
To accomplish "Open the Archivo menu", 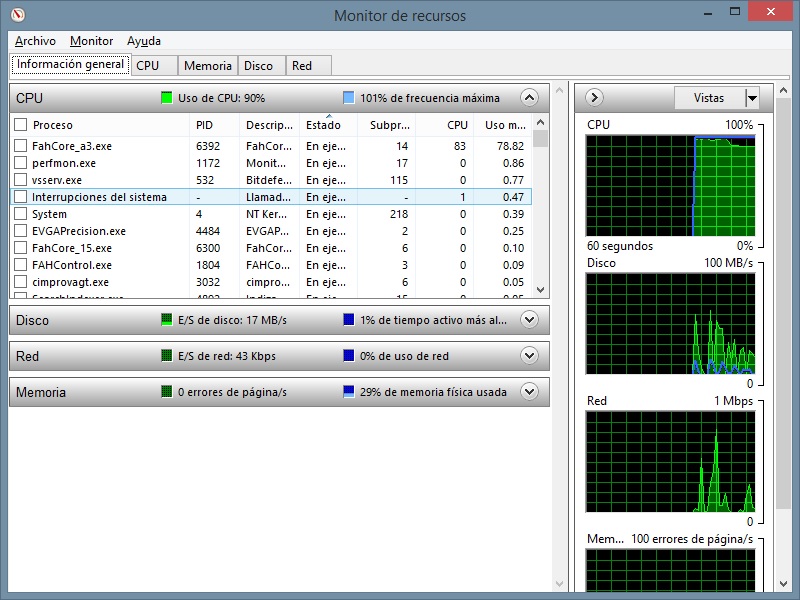I will [35, 41].
